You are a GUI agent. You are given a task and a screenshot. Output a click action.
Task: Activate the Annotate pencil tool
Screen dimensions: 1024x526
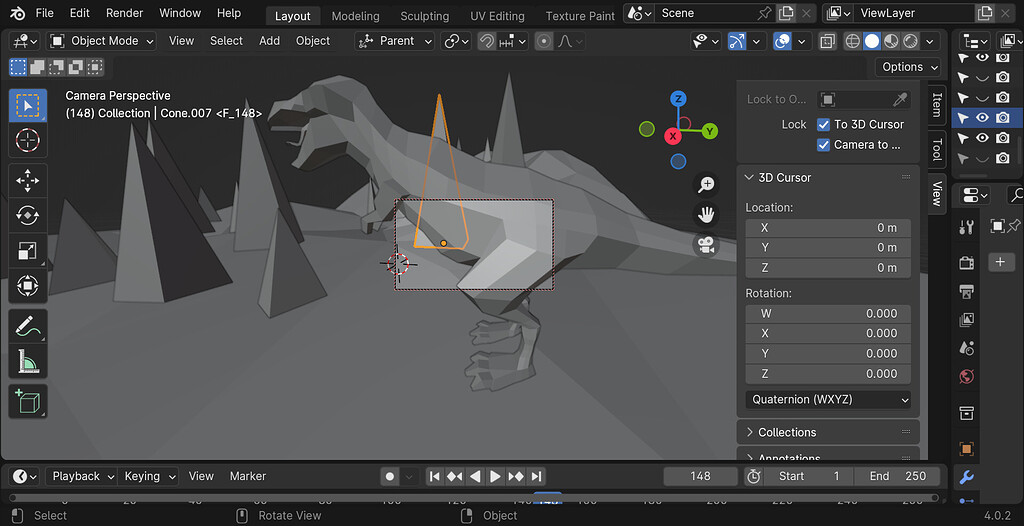[x=28, y=326]
